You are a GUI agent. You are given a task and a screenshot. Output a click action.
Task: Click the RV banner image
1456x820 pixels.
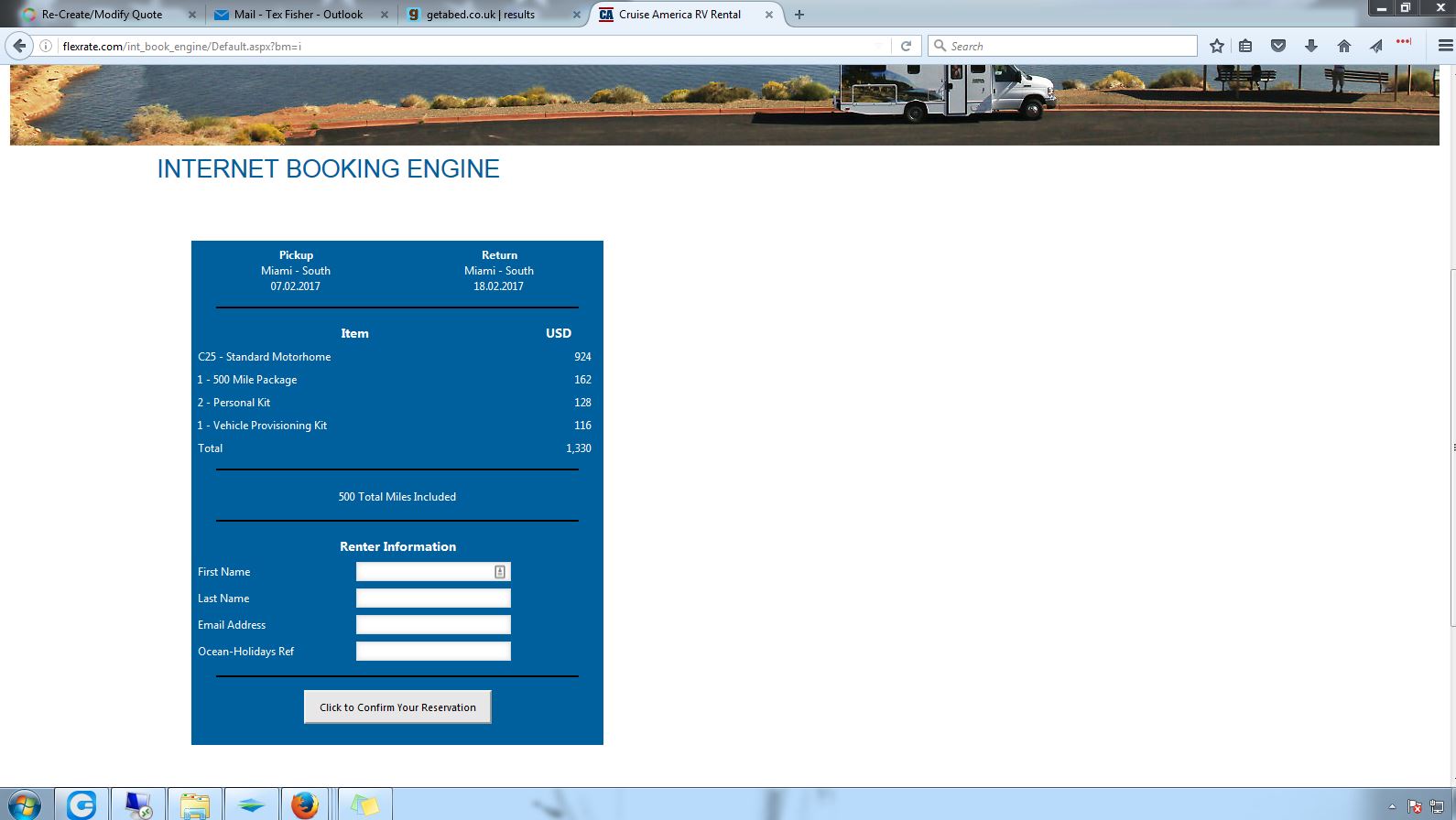(724, 105)
